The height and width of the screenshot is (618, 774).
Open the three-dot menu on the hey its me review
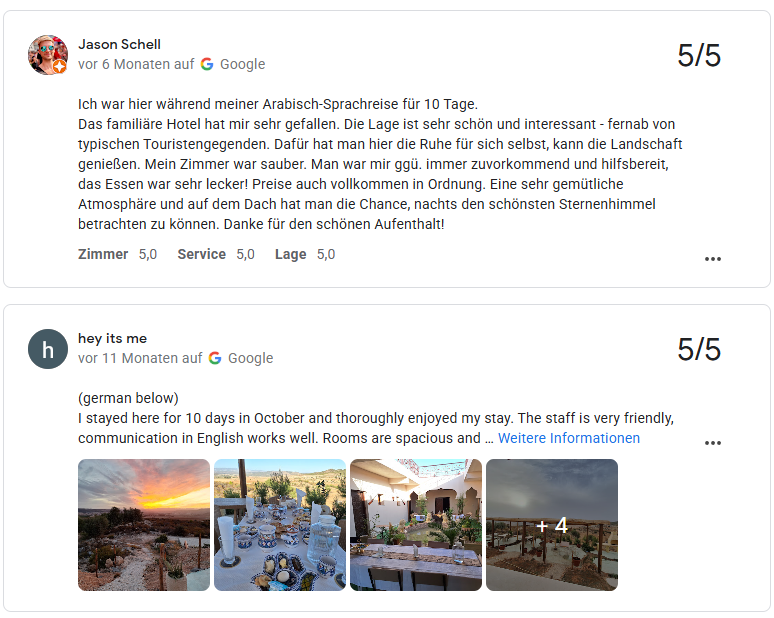[x=712, y=443]
